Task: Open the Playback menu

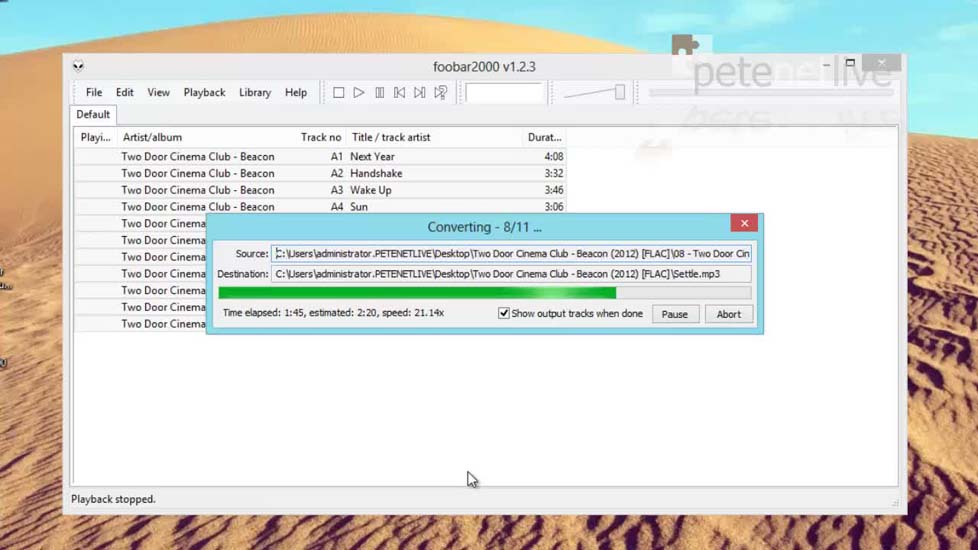Action: 205,92
